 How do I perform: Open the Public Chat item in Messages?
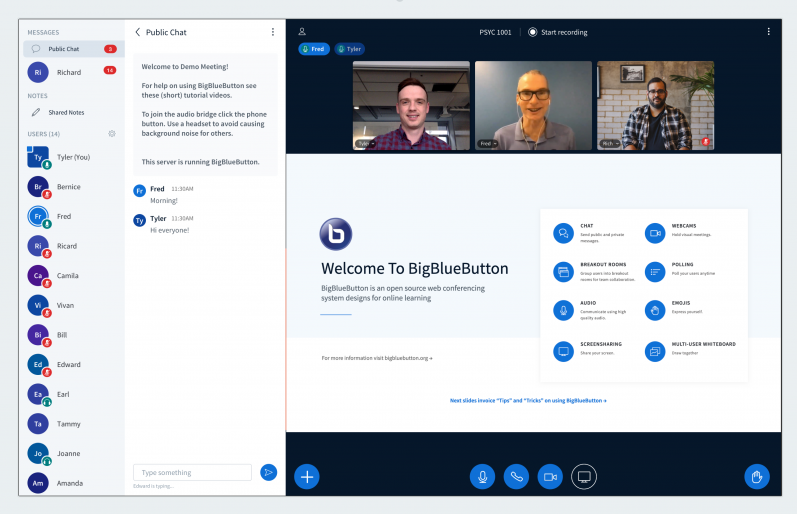coord(74,49)
